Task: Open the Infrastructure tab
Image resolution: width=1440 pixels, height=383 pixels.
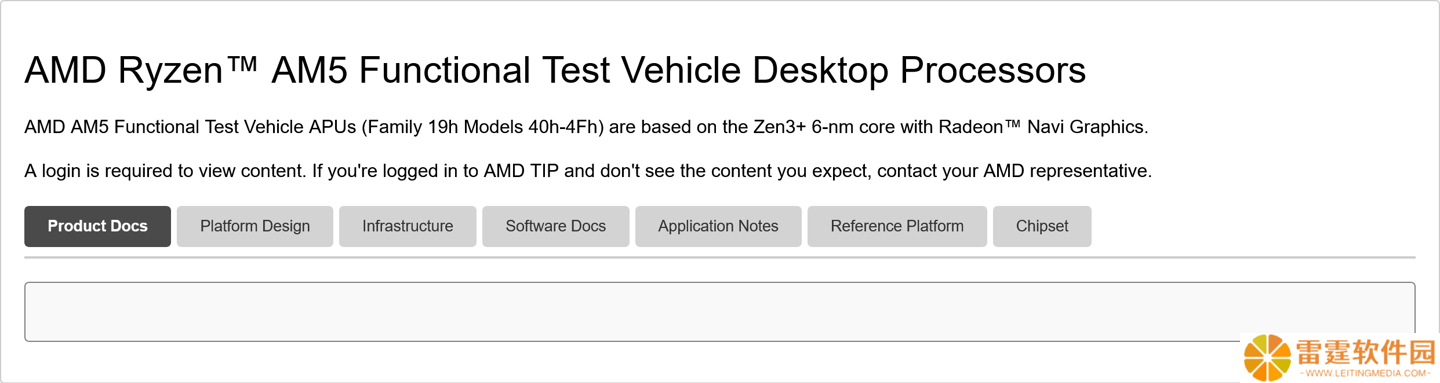Action: 408,226
